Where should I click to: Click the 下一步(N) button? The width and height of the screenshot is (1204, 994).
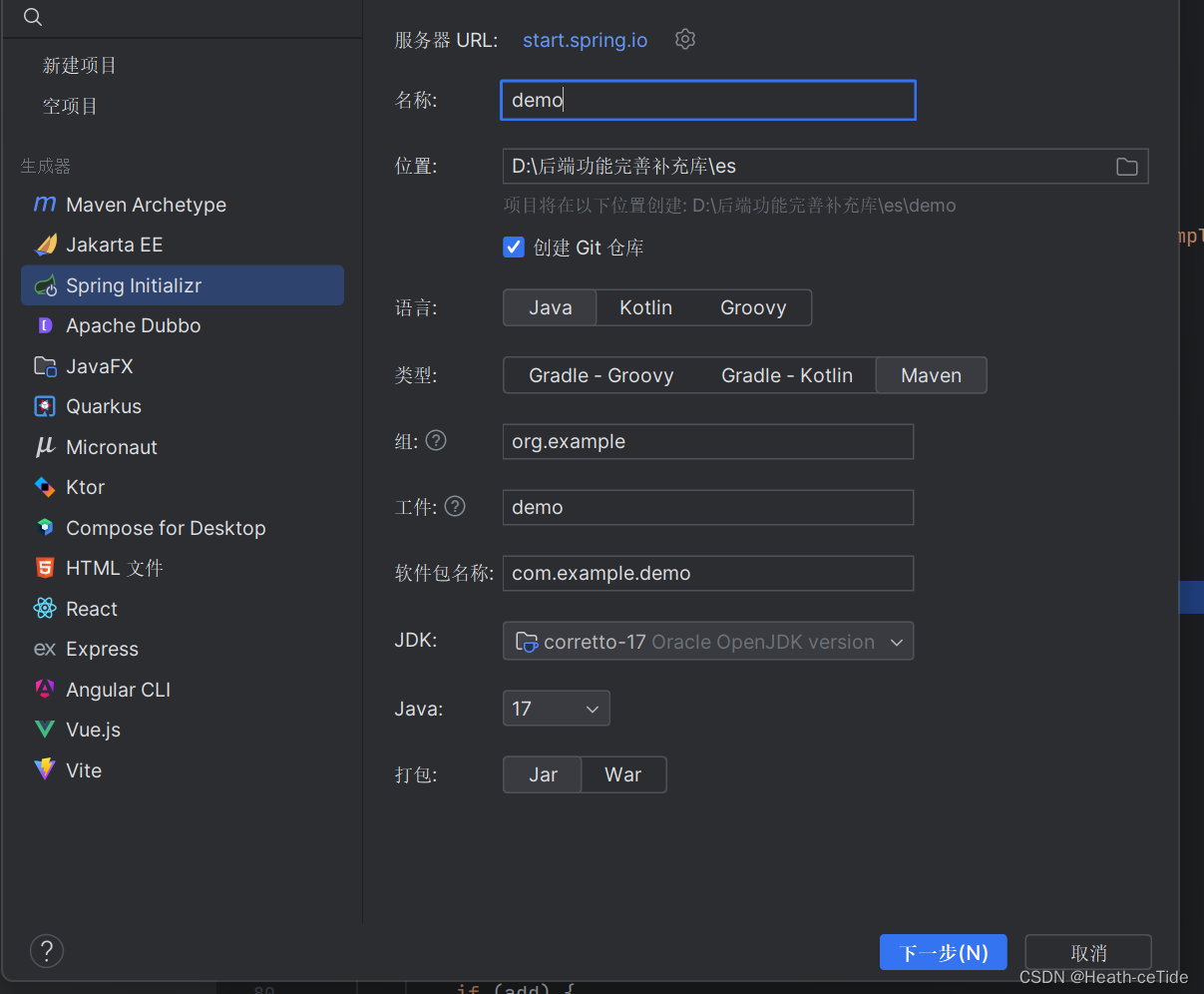pos(943,952)
